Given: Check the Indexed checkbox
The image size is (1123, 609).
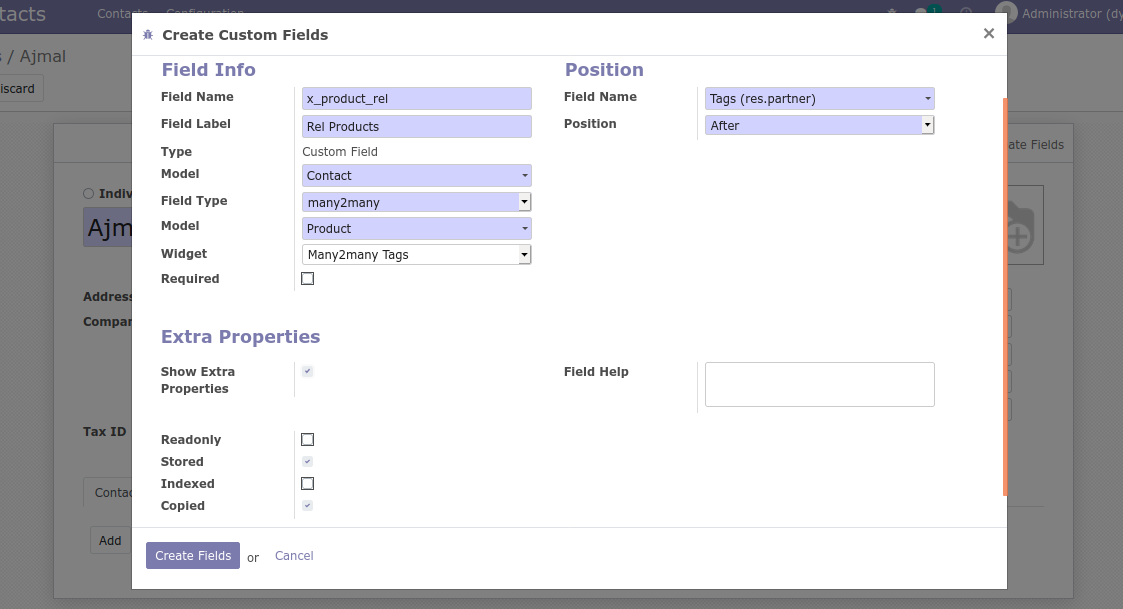Looking at the screenshot, I should pos(307,484).
